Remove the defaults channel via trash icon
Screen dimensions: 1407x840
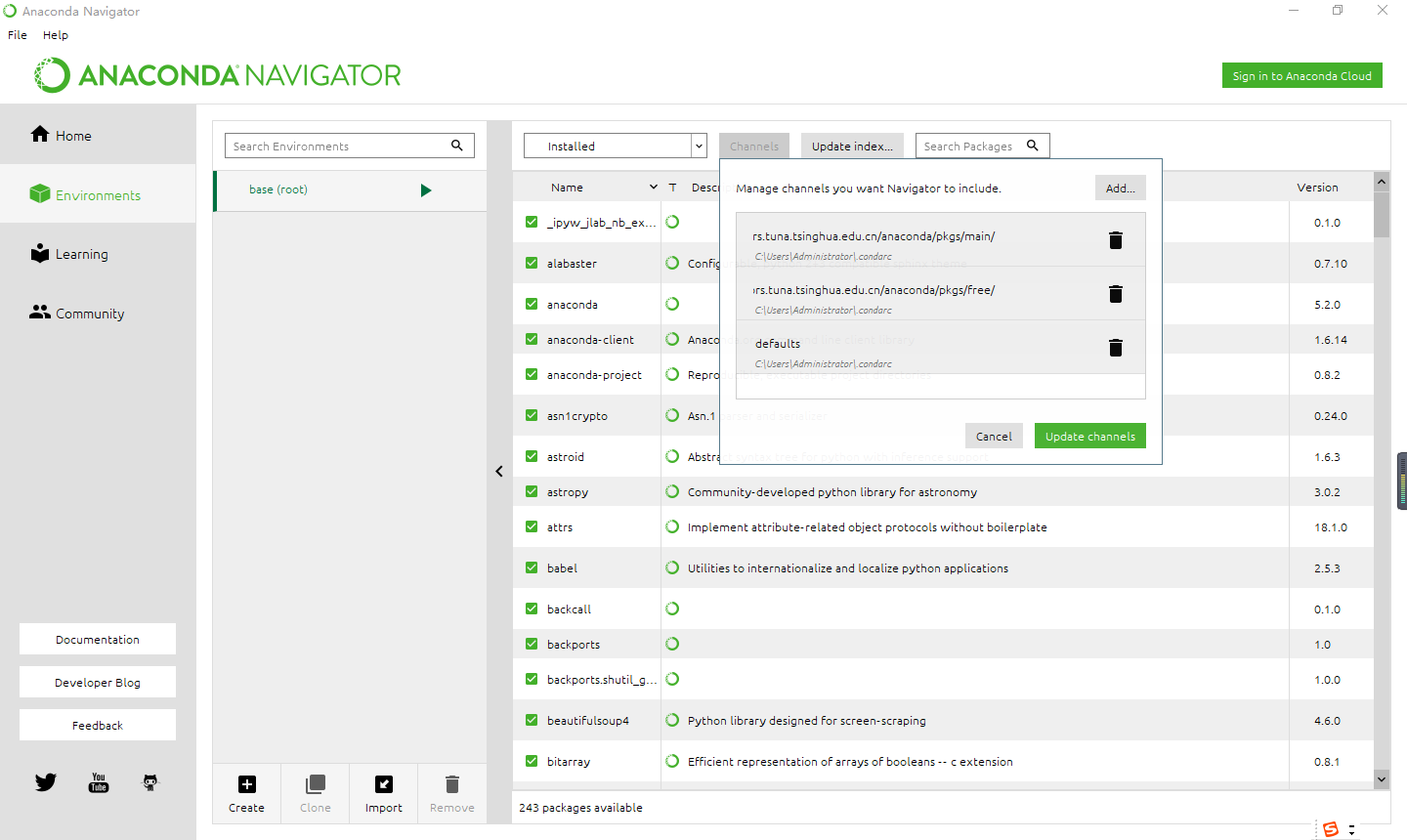(1116, 348)
